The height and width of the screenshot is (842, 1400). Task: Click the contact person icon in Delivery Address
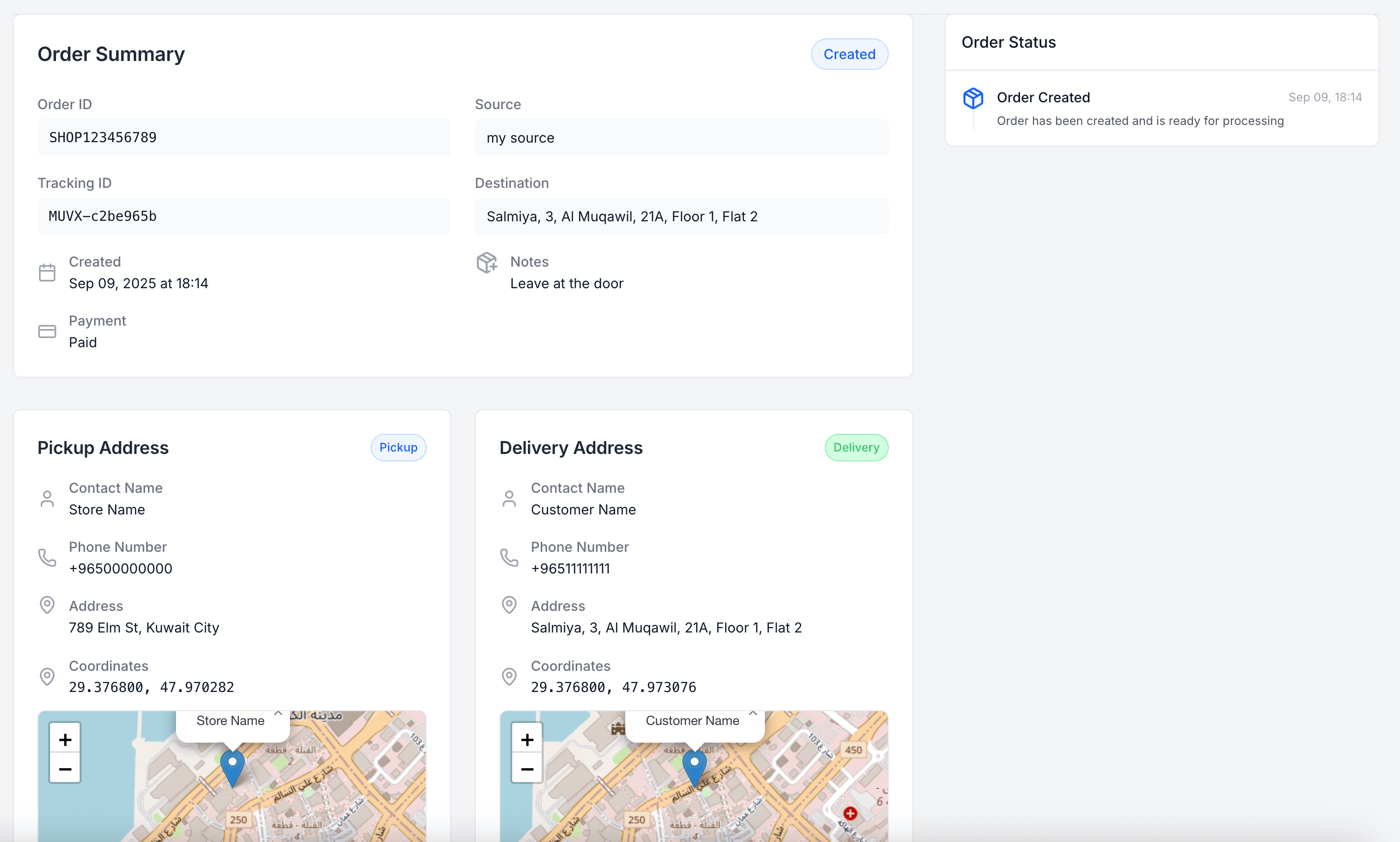pyautogui.click(x=509, y=498)
